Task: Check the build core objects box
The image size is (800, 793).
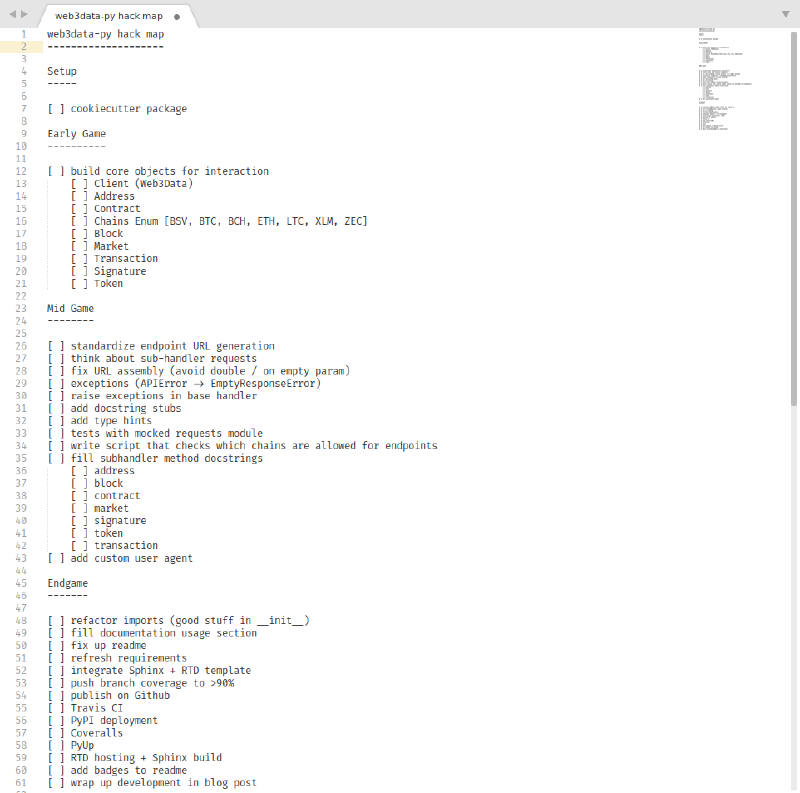Action: point(56,171)
